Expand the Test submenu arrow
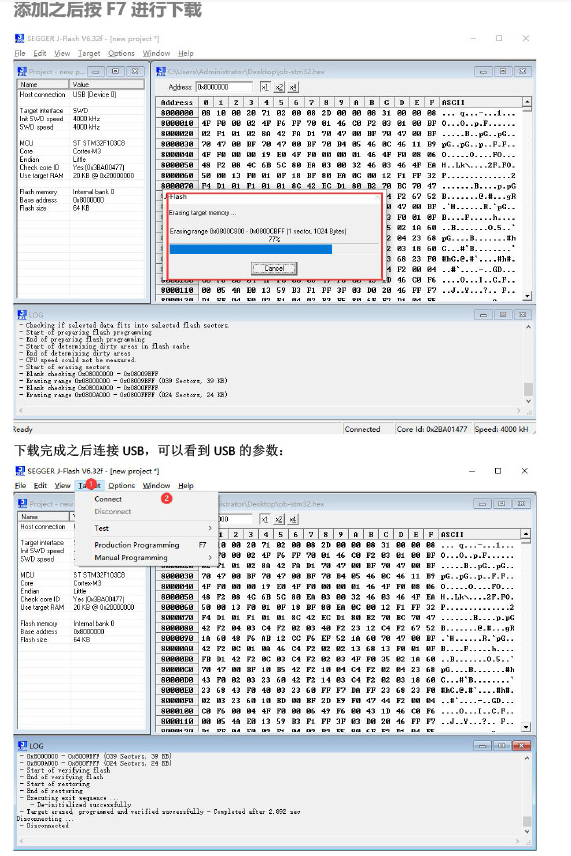This screenshot has width=571, height=856. click(210, 528)
